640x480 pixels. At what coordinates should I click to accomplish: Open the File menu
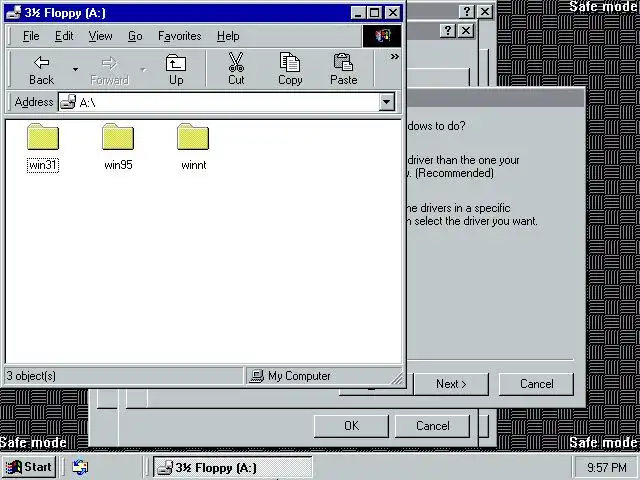tap(31, 36)
